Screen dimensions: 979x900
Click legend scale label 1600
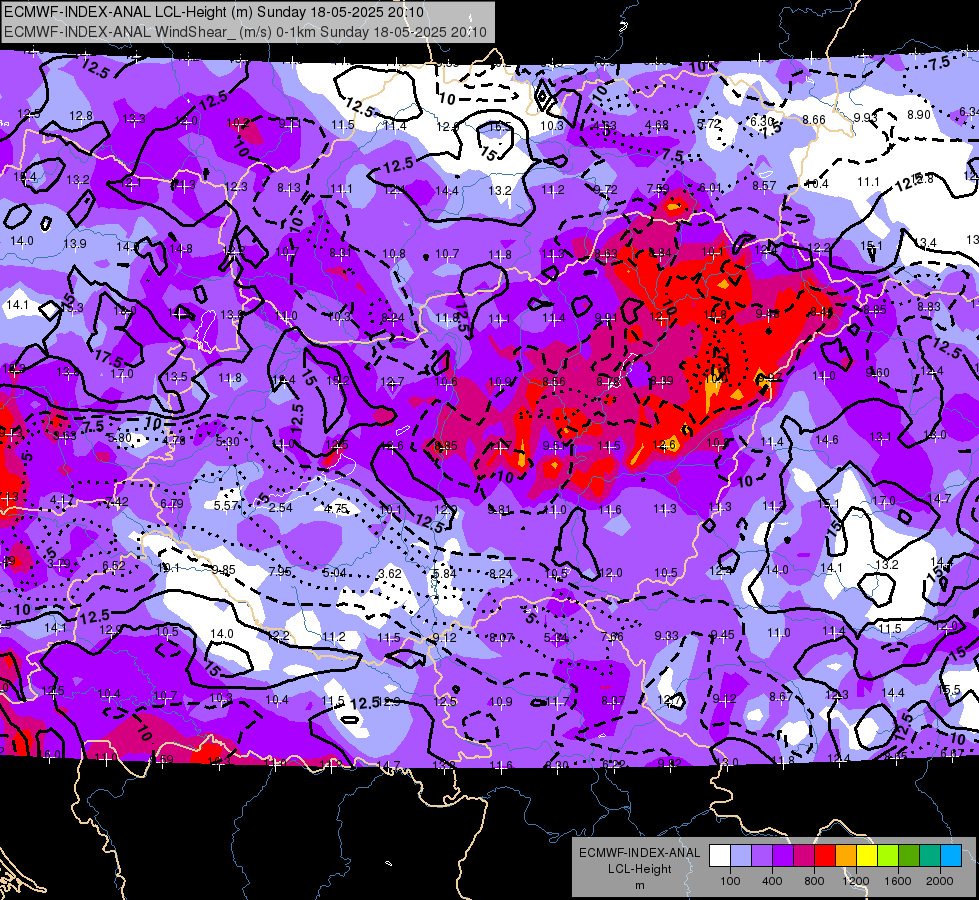click(x=898, y=881)
